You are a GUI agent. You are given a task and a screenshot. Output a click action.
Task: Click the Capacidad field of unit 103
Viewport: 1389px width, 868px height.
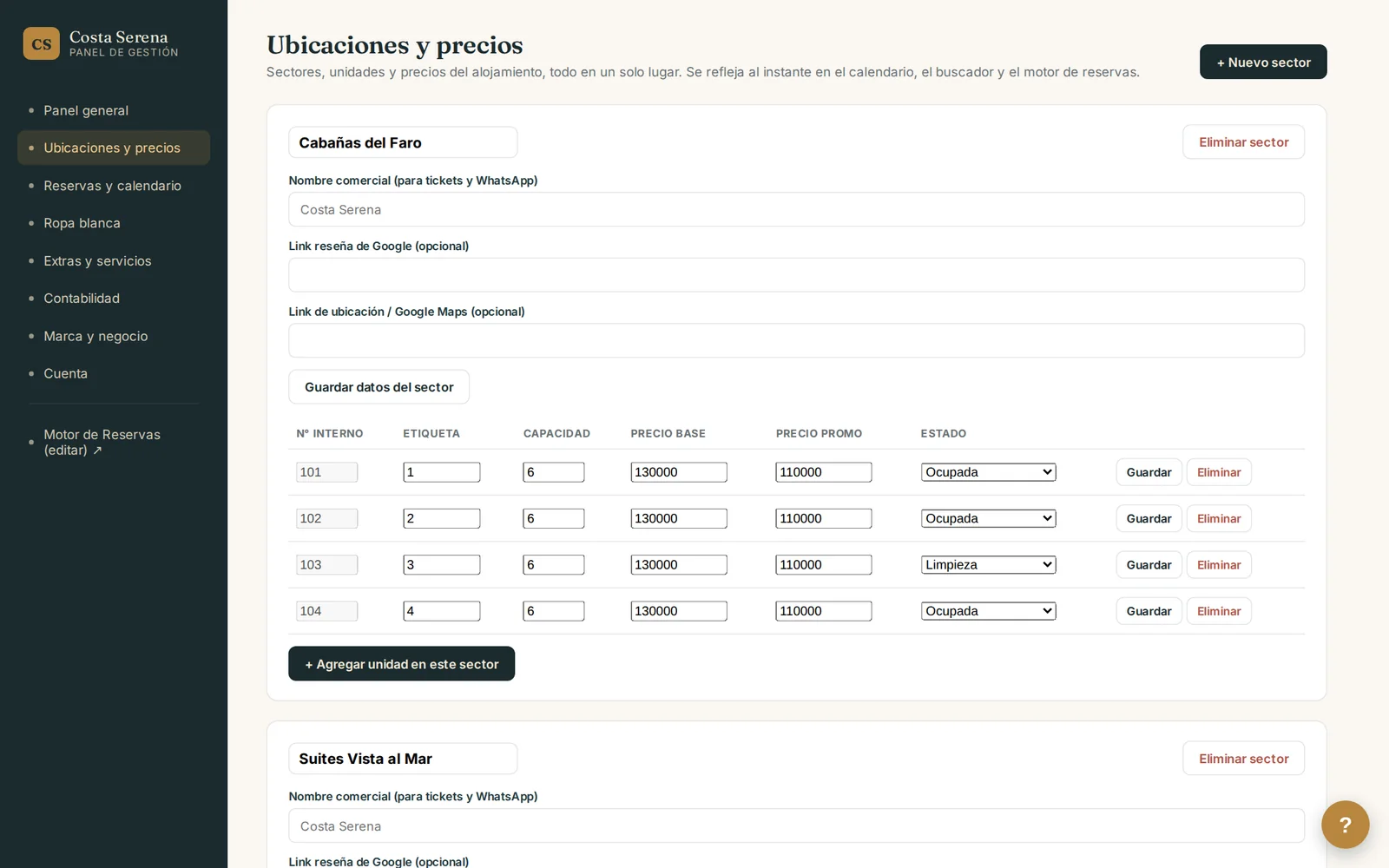(554, 565)
